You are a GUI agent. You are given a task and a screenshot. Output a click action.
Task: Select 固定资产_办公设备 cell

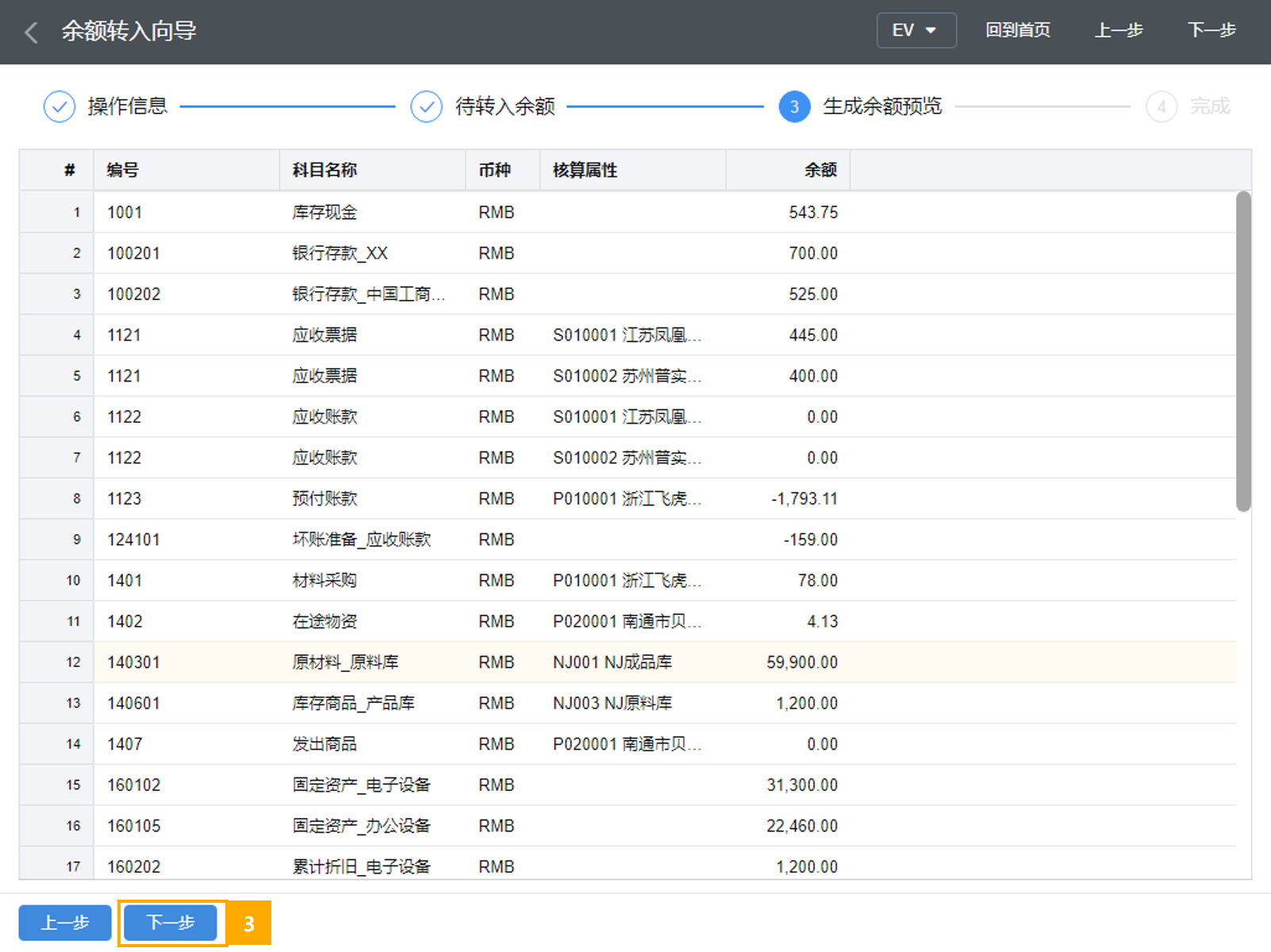coord(361,826)
